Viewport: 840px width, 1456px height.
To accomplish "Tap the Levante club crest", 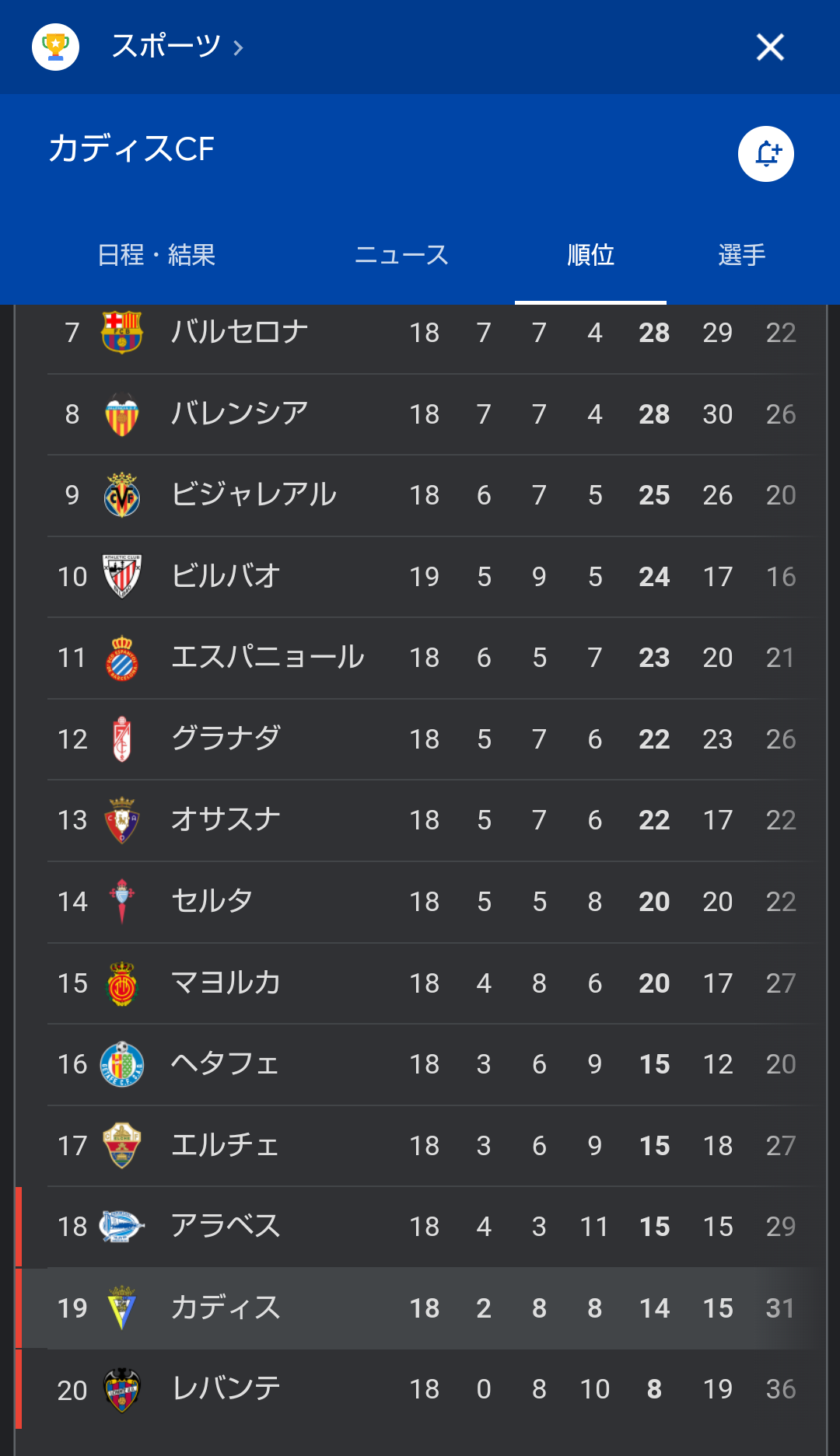I will coord(122,1389).
